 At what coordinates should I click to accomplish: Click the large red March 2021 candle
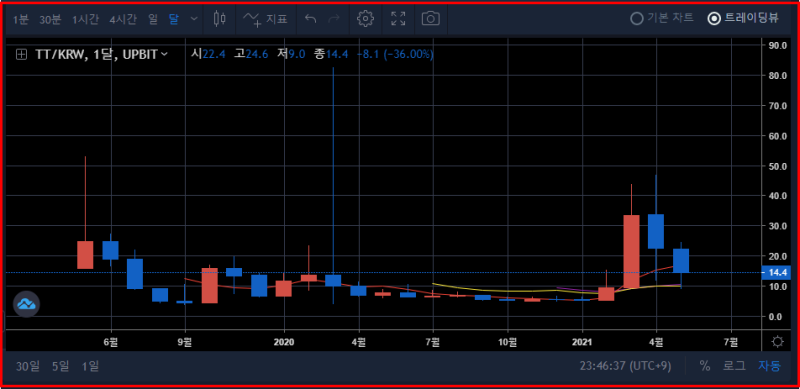click(631, 251)
